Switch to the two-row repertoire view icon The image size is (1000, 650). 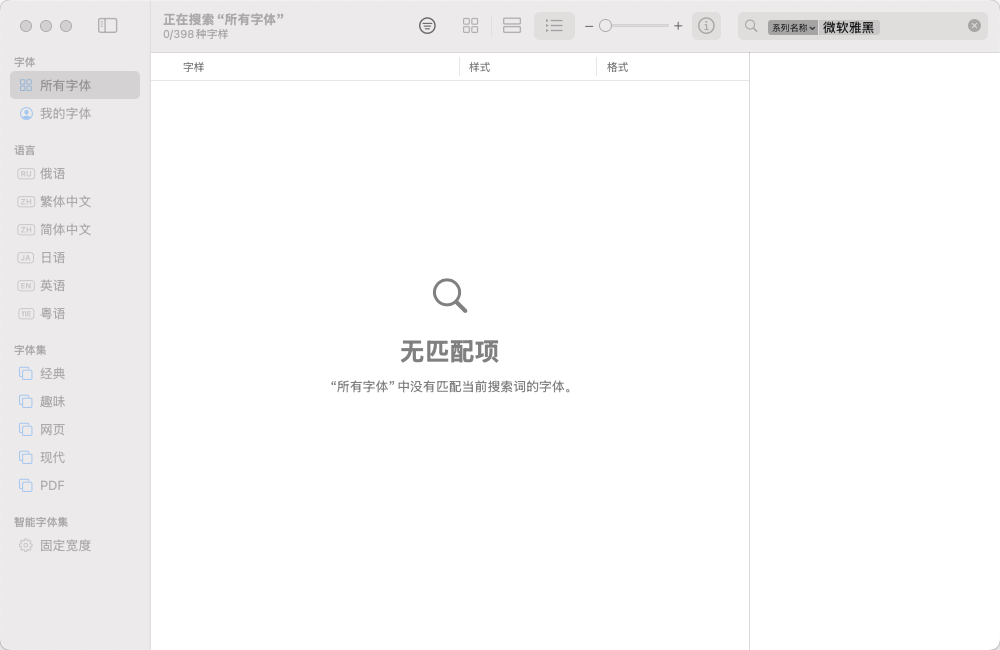coord(512,26)
